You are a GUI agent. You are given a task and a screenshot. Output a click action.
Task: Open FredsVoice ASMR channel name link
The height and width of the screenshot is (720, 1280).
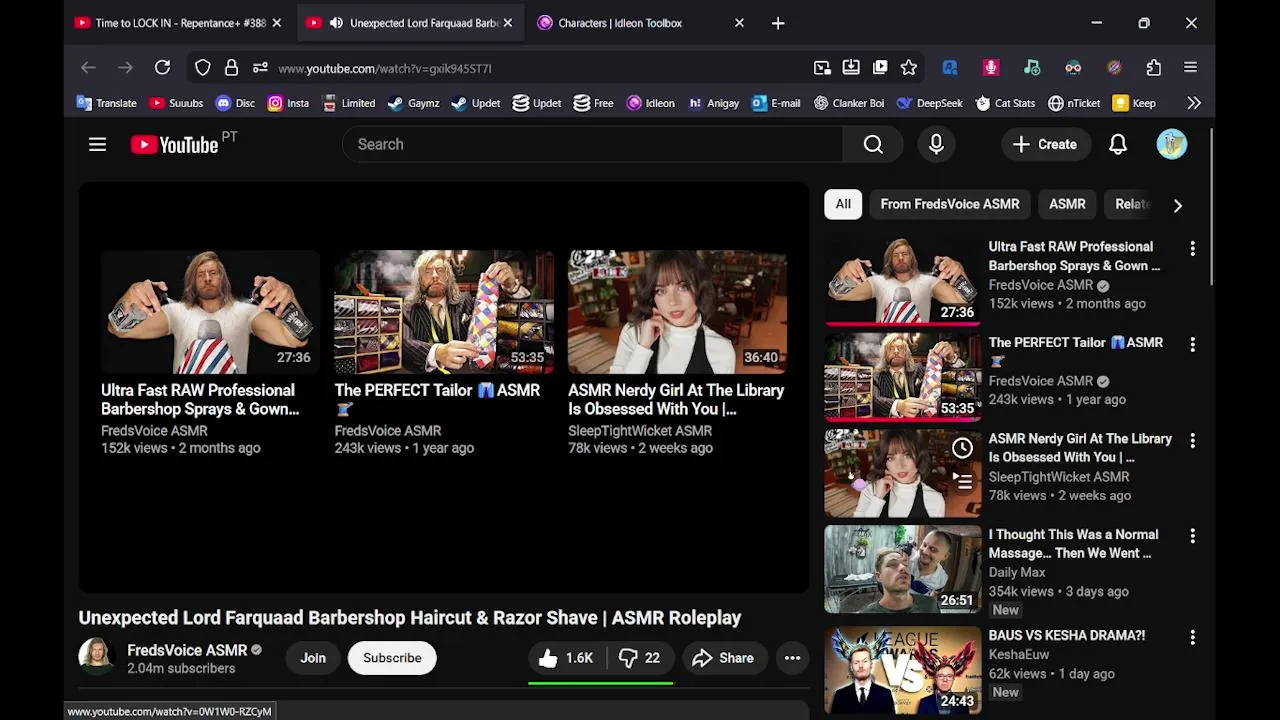[187, 650]
